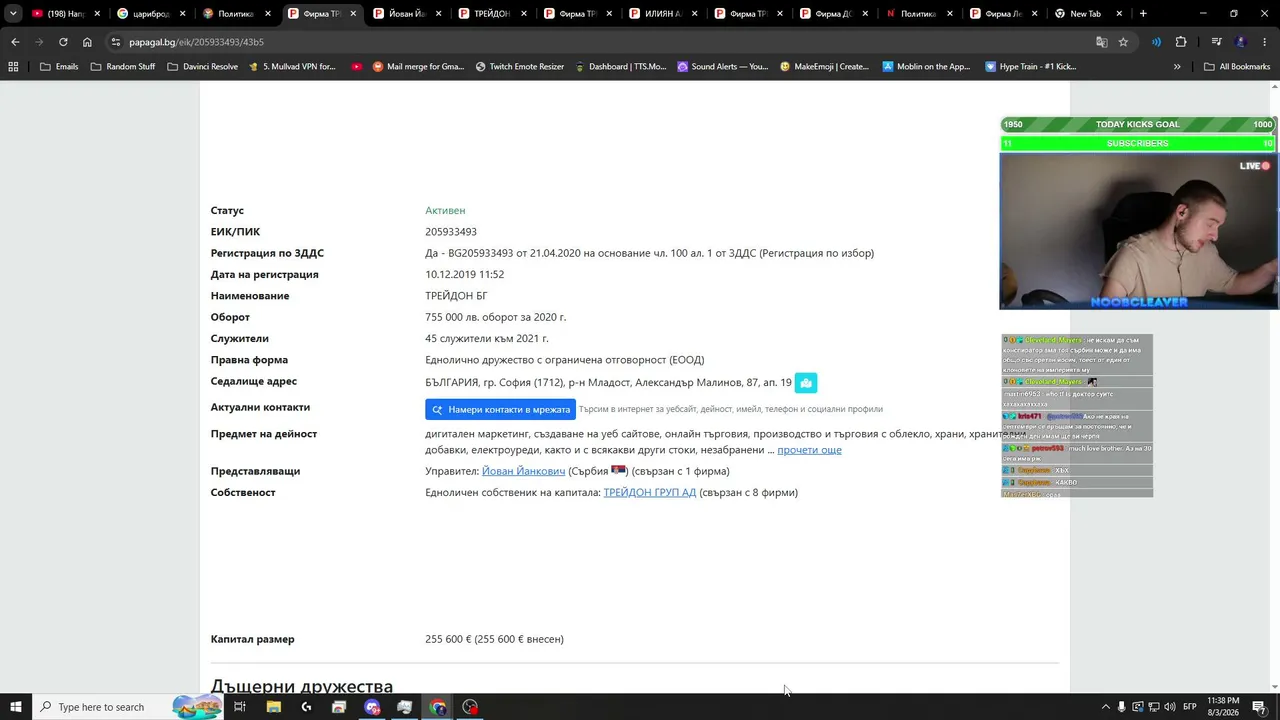Screen dimensions: 1280x720
Task: Open the Moblin on the App bookmark
Action: (x=927, y=67)
